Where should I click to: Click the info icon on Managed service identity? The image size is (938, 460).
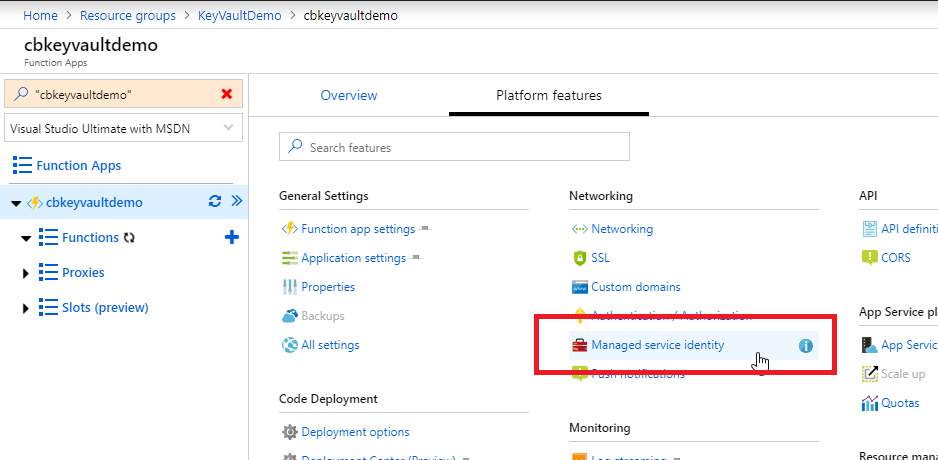click(806, 346)
